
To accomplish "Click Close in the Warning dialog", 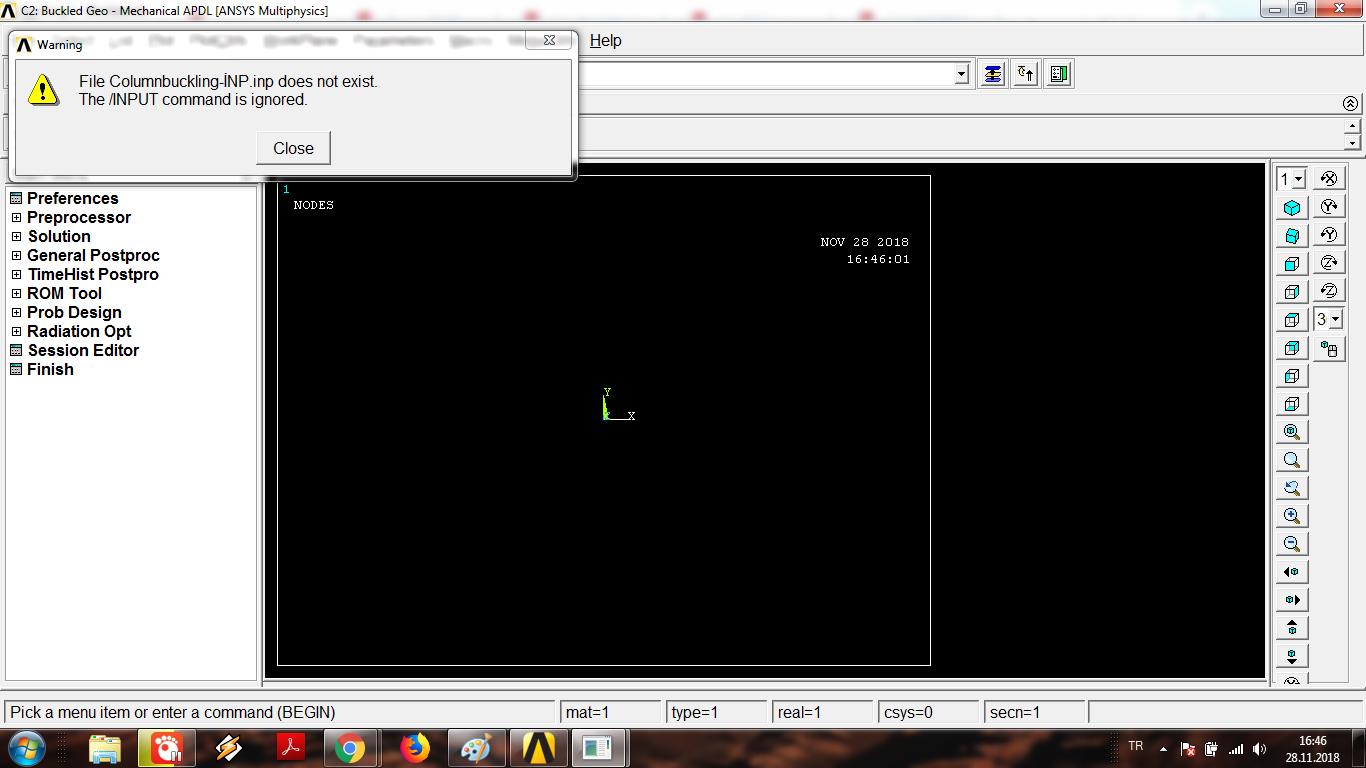I will [293, 148].
